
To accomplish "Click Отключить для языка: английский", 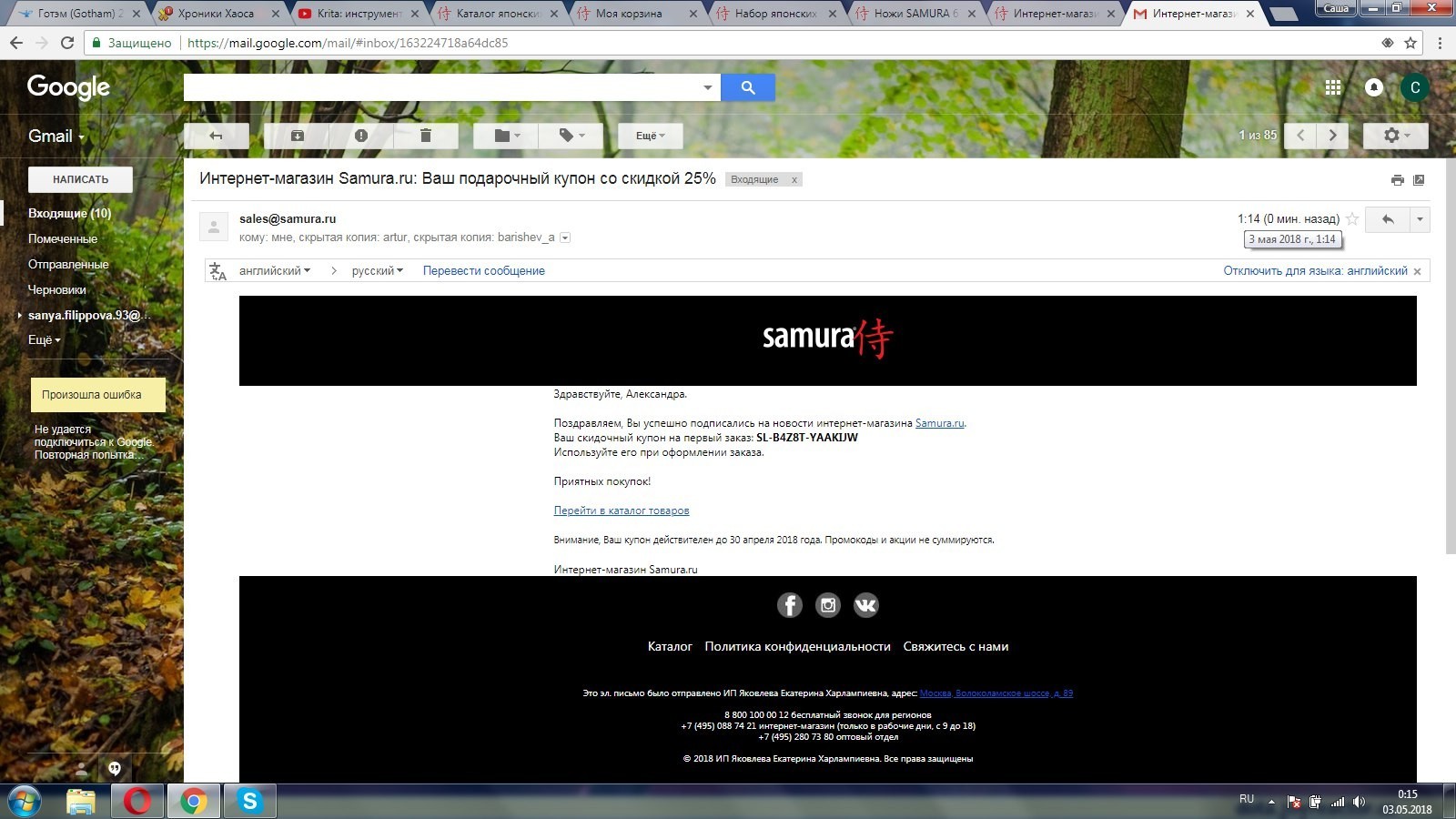I will click(x=1315, y=270).
